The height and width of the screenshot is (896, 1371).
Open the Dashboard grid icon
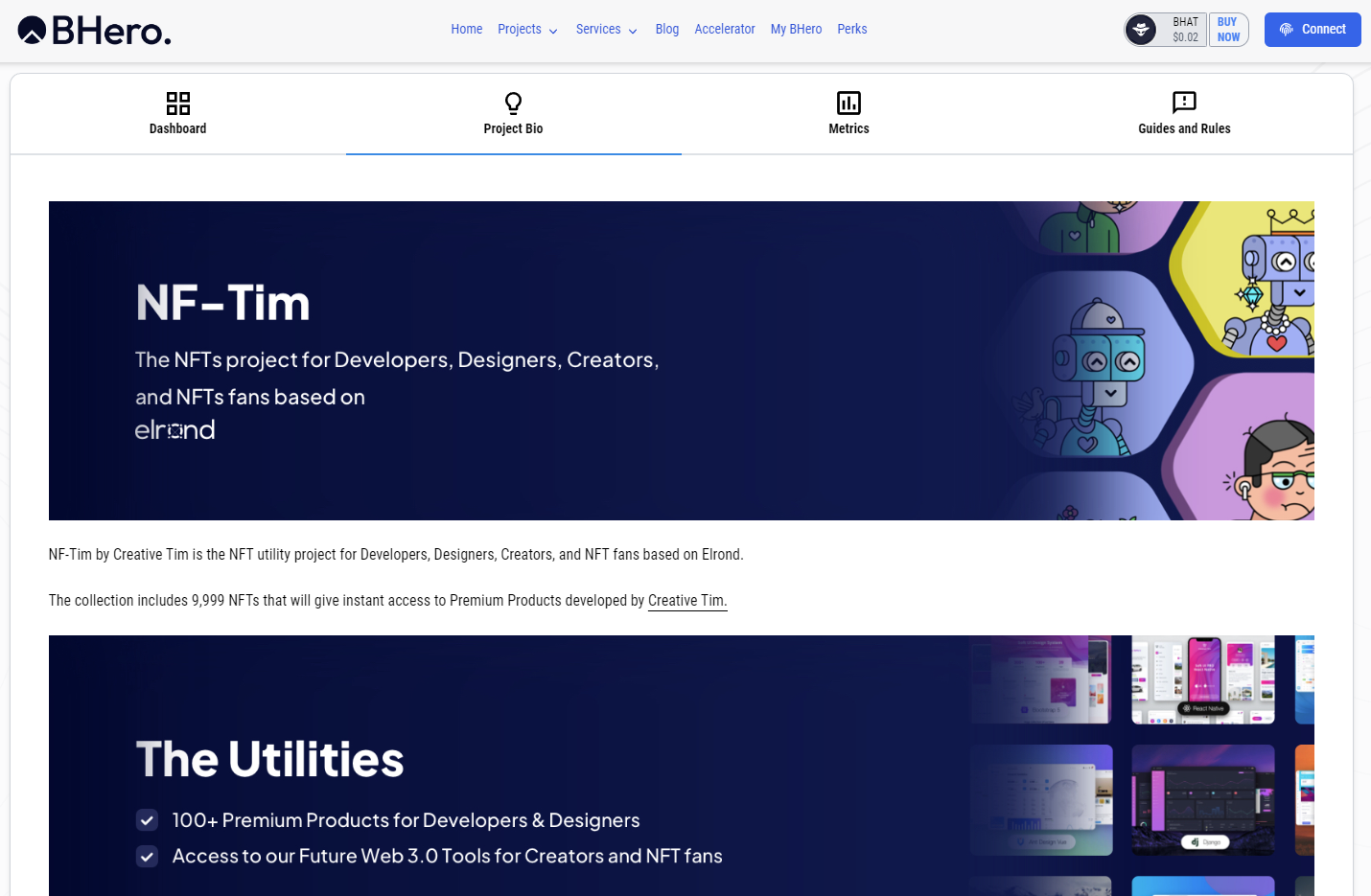[x=178, y=103]
